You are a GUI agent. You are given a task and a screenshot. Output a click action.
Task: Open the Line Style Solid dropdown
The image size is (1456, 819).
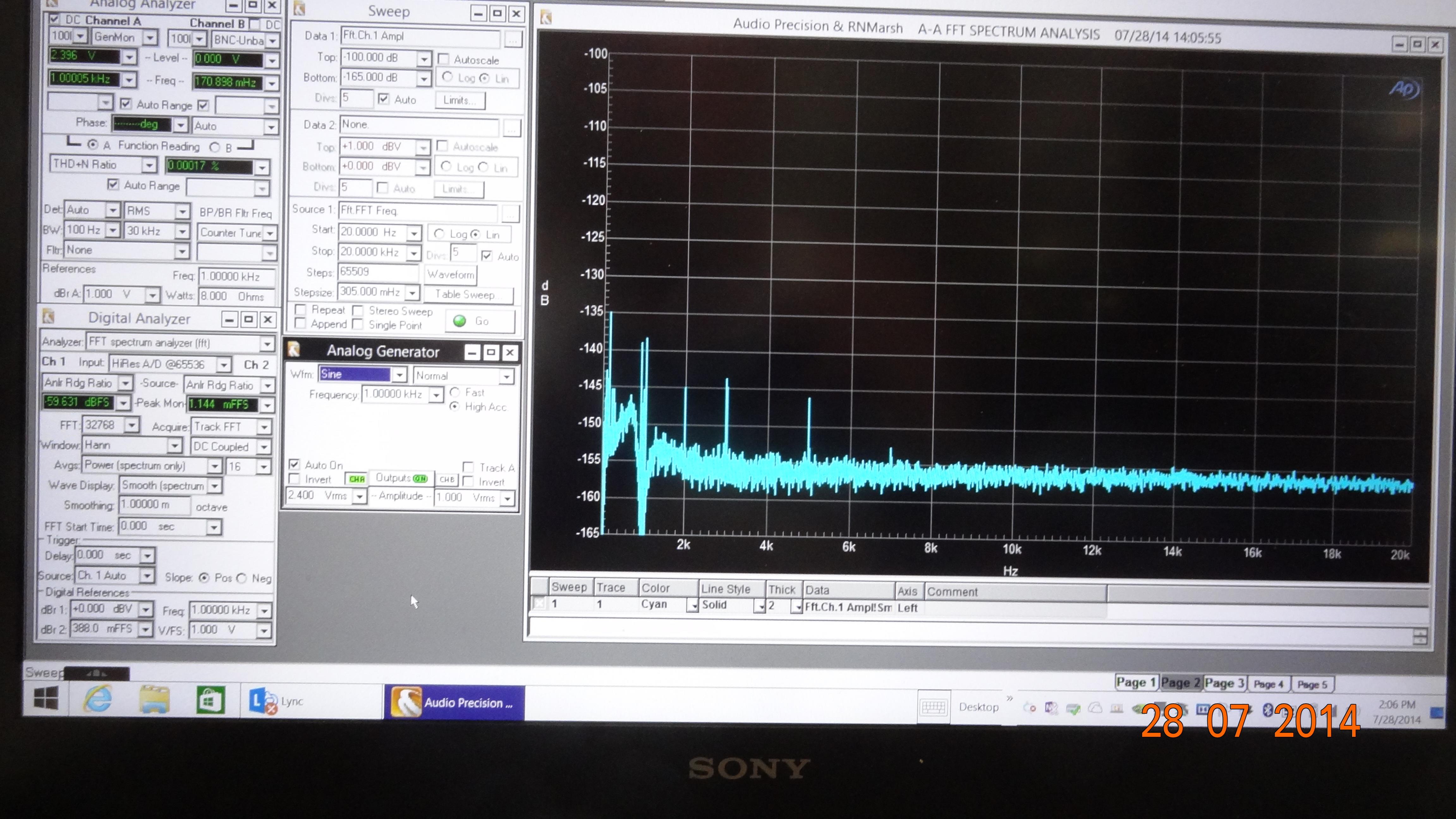click(760, 606)
